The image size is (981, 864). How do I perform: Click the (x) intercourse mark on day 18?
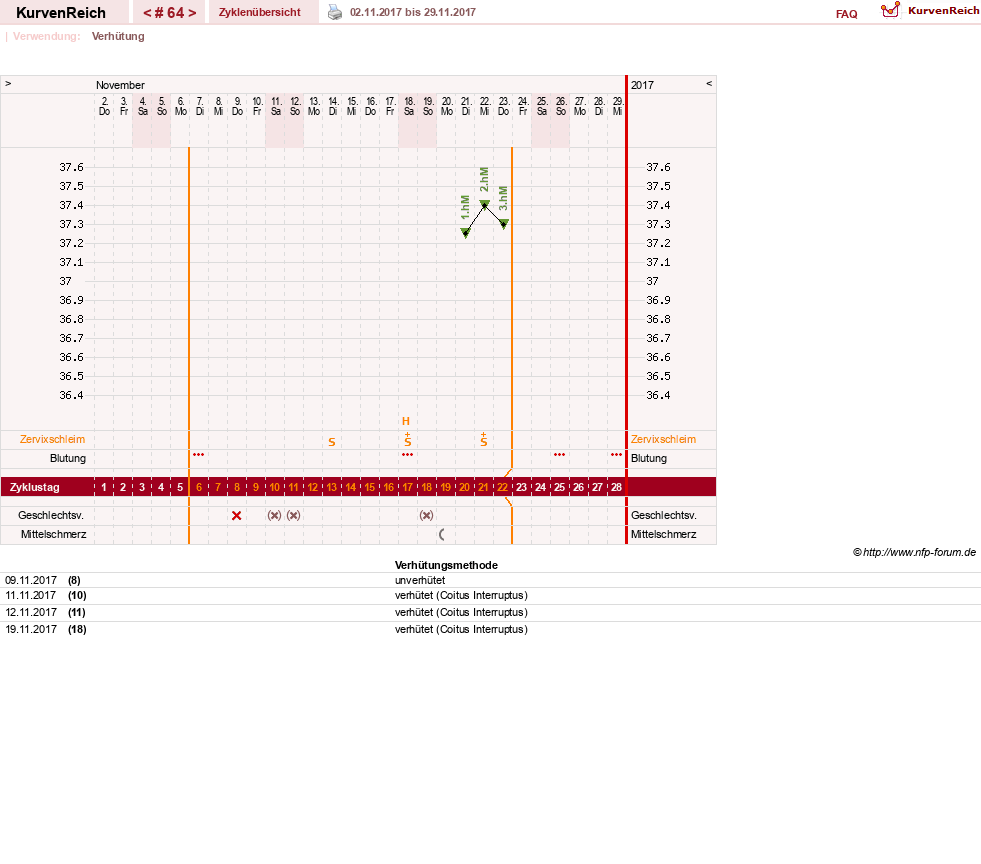coord(426,516)
